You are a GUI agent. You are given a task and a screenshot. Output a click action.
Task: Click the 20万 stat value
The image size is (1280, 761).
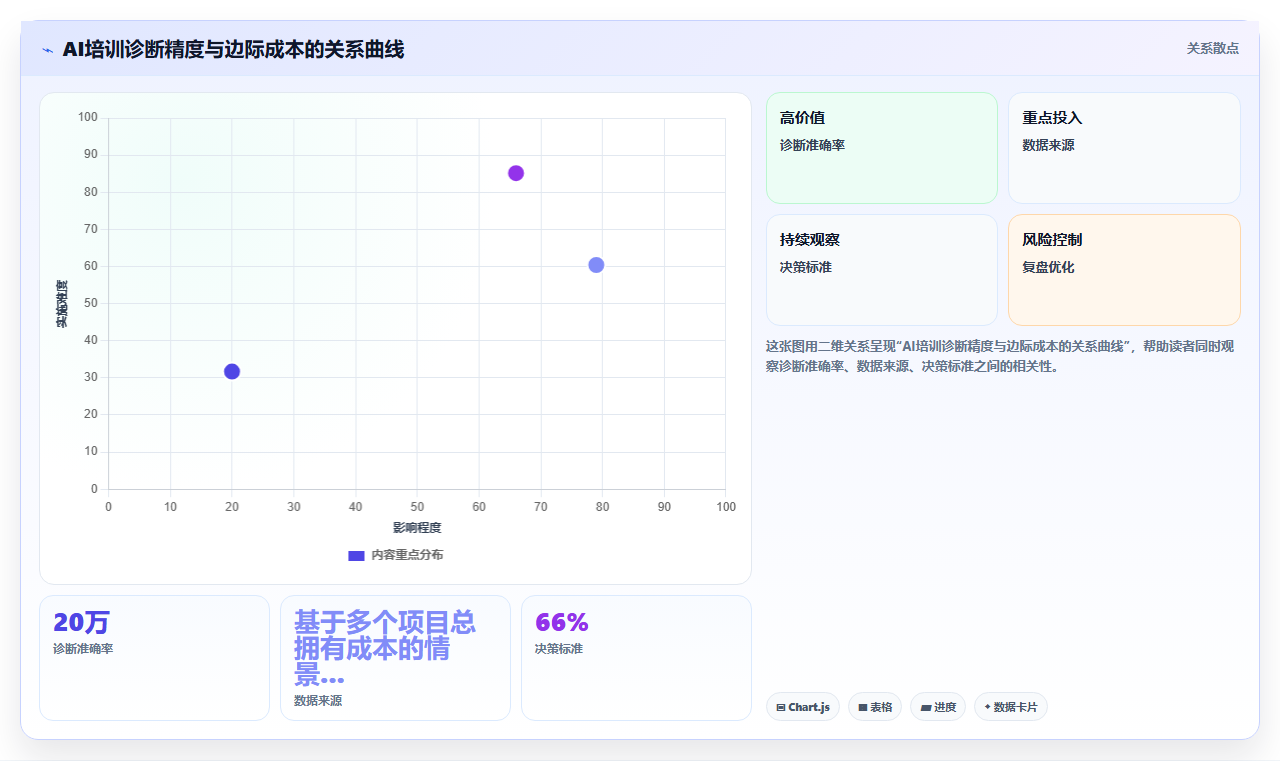click(x=81, y=623)
